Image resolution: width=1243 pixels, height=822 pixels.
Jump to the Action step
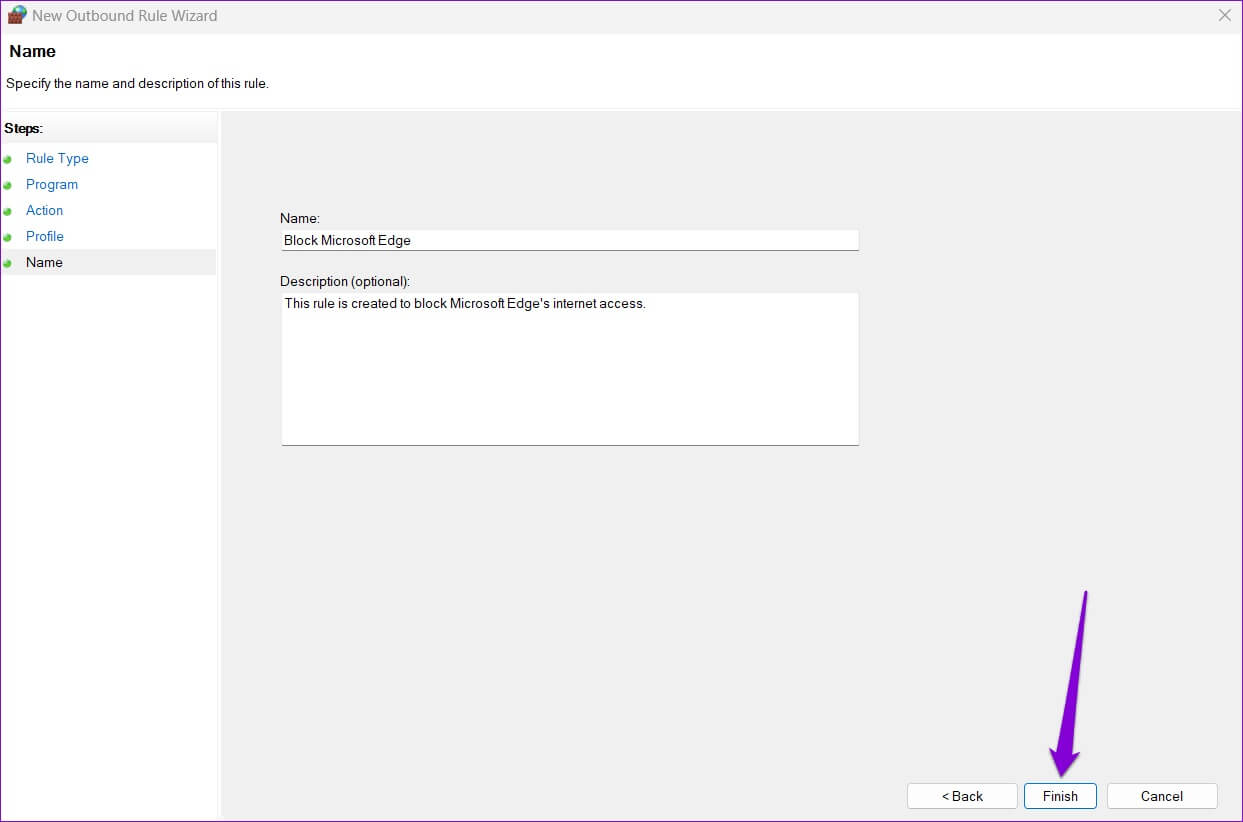click(44, 210)
